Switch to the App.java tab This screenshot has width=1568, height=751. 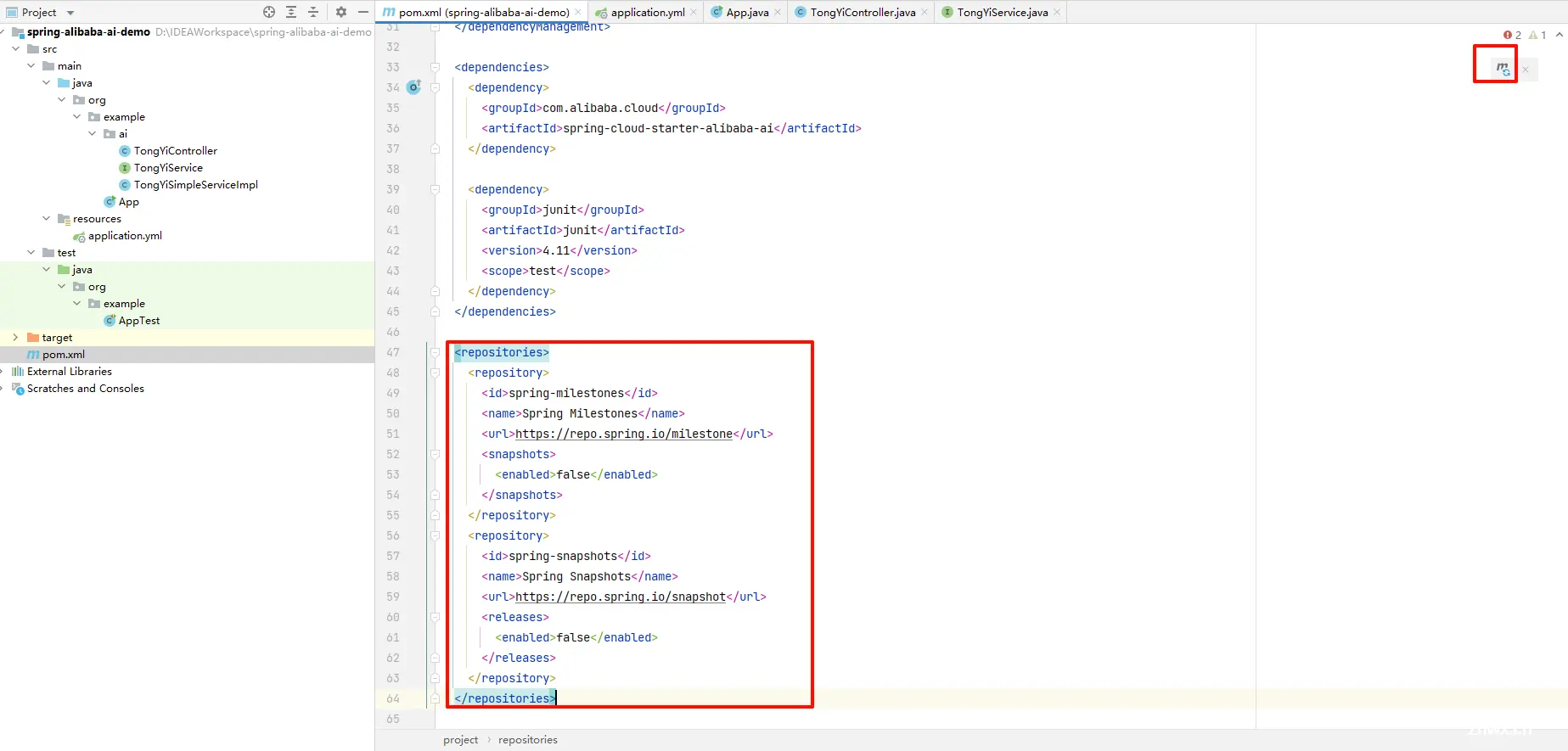point(747,12)
